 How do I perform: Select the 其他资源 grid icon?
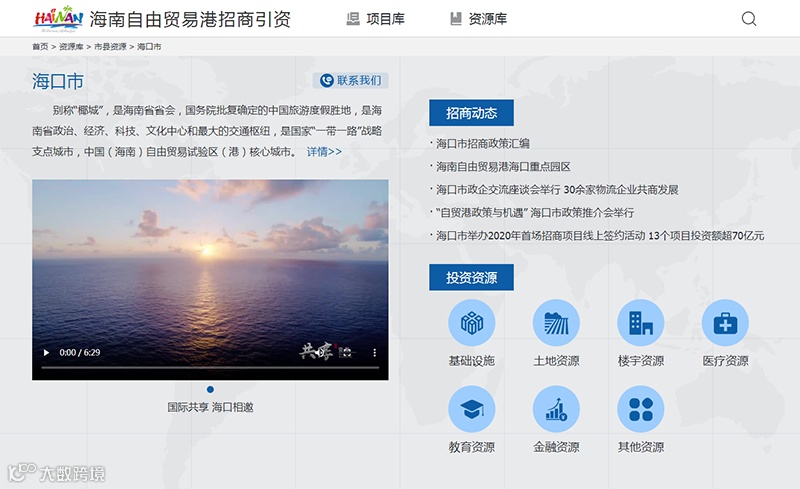point(641,409)
